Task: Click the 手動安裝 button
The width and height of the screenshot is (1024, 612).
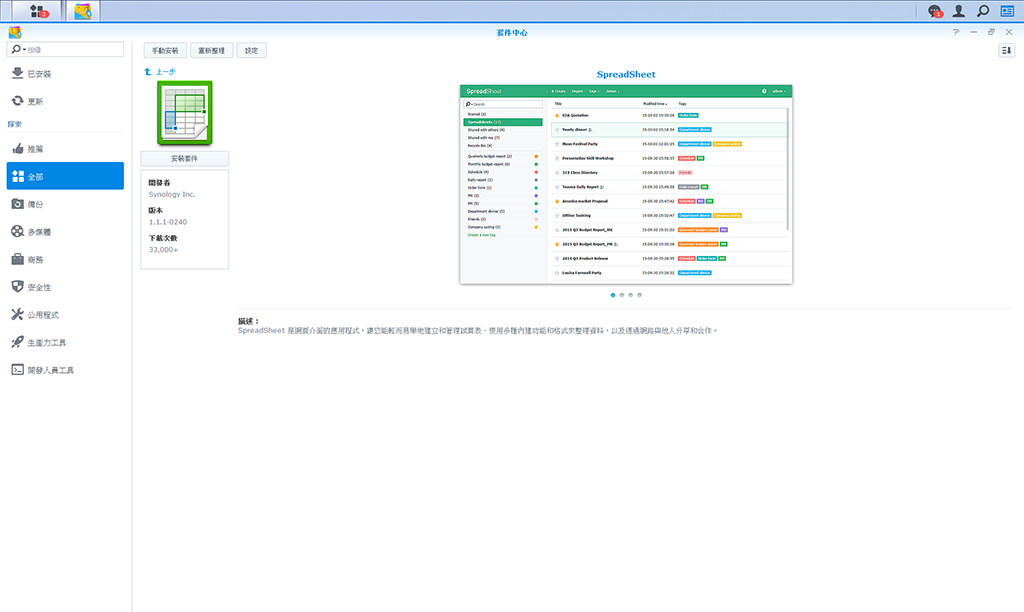Action: tap(165, 50)
